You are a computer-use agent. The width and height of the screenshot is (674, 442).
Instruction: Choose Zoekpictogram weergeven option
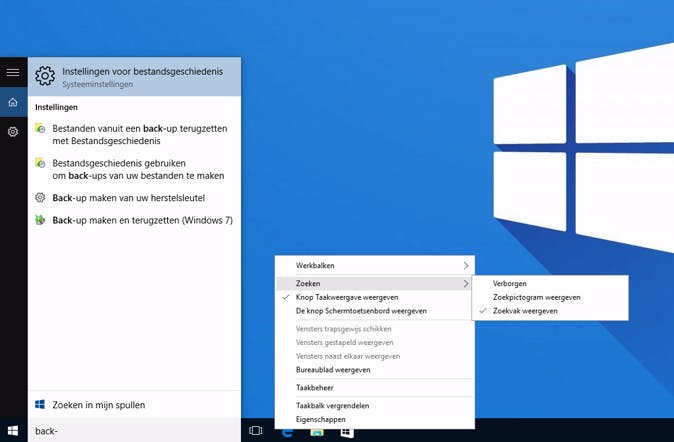coord(550,297)
